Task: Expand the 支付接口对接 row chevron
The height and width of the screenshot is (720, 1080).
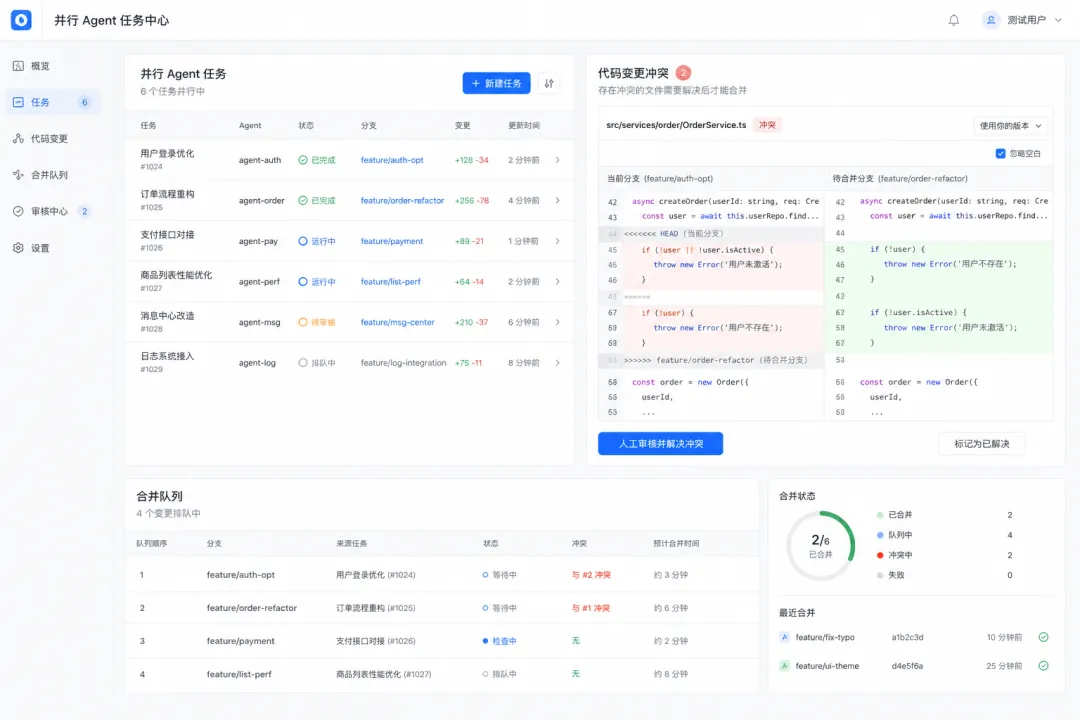Action: [557, 241]
